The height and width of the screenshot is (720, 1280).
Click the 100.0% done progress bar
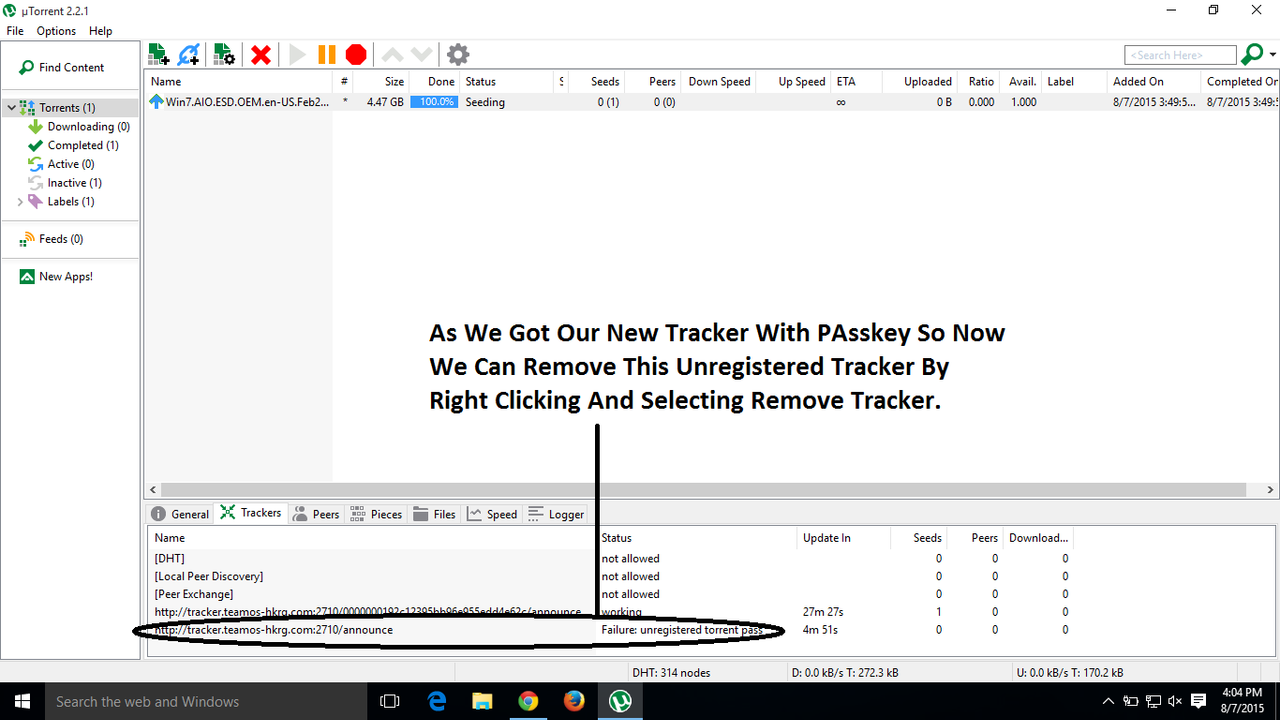(434, 102)
